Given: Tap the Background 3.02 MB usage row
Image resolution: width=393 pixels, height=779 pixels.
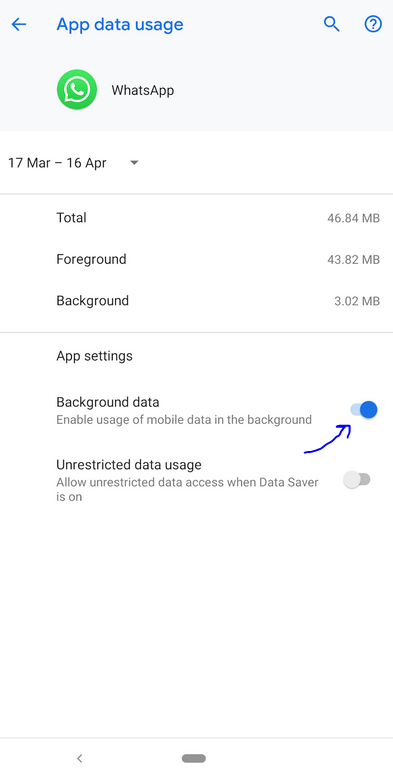Looking at the screenshot, I should click(196, 301).
